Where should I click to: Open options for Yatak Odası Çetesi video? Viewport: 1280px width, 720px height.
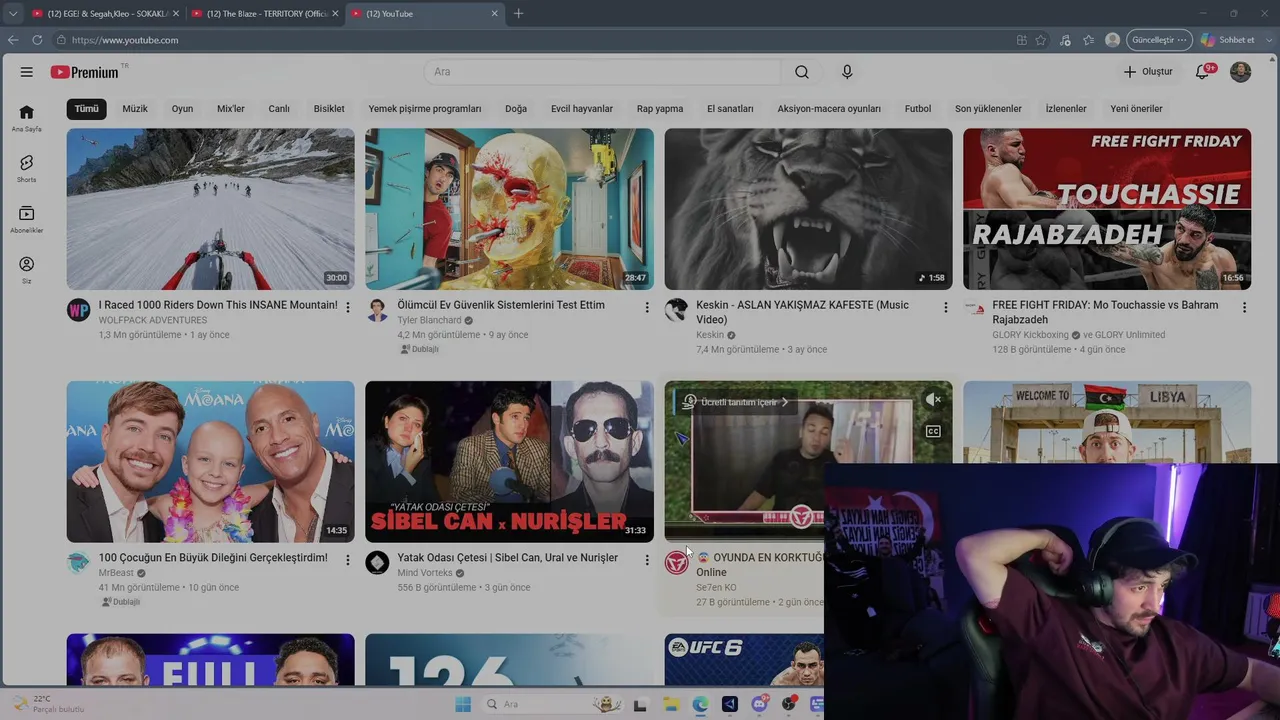646,560
